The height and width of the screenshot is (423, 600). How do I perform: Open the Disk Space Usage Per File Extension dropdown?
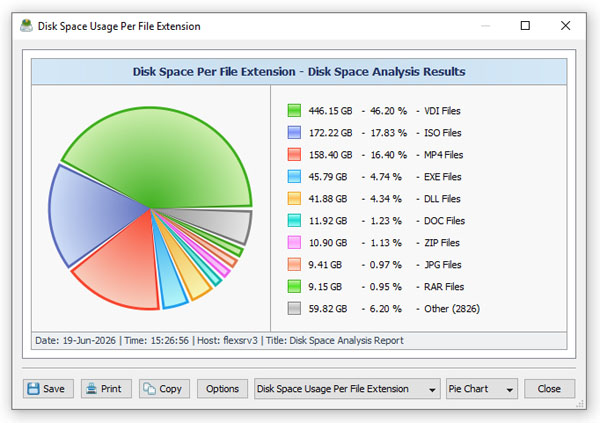[347, 389]
